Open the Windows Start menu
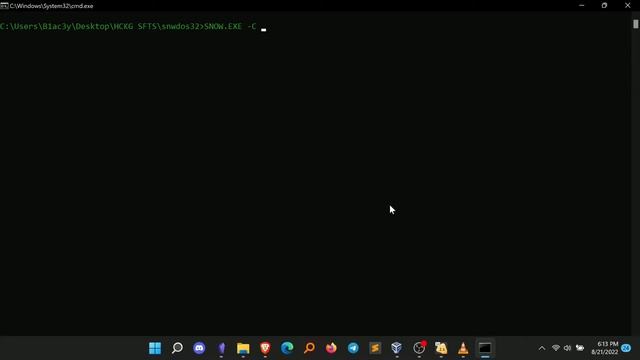 [155, 348]
